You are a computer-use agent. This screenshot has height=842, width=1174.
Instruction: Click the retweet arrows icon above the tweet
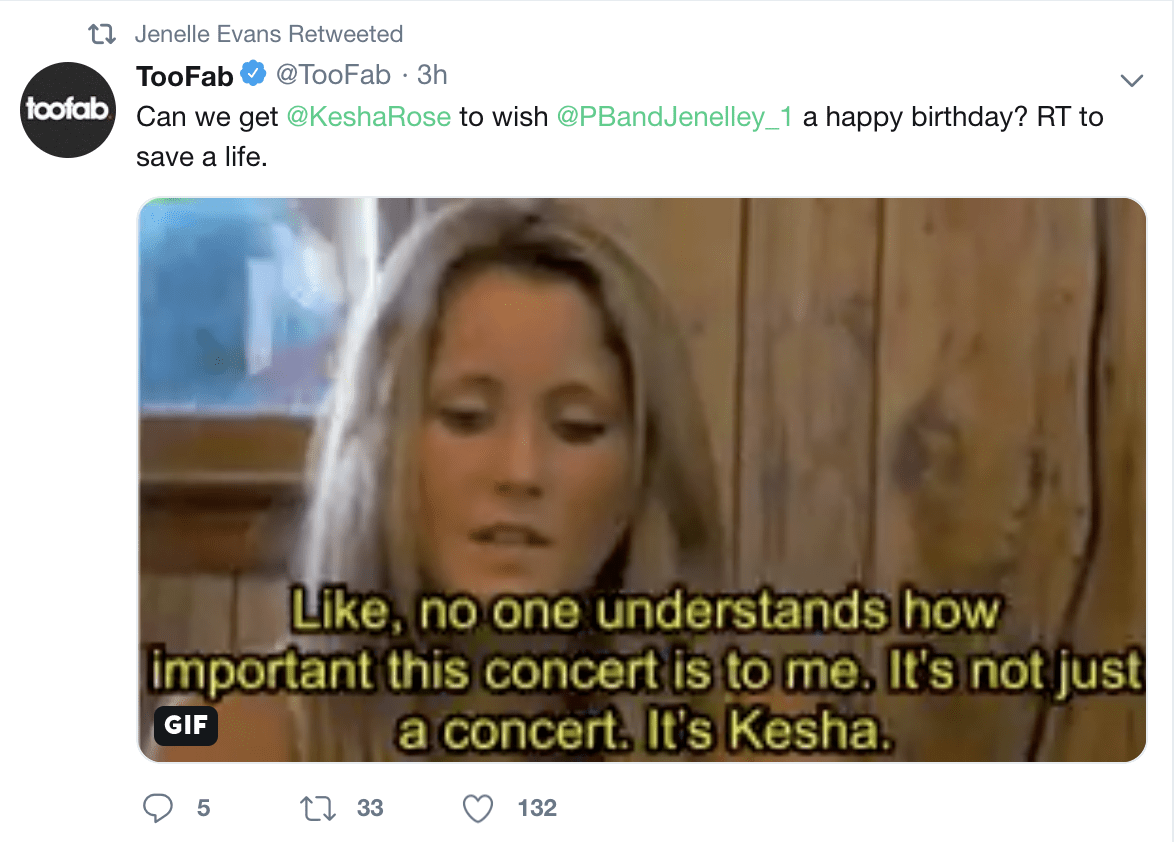pyautogui.click(x=100, y=33)
